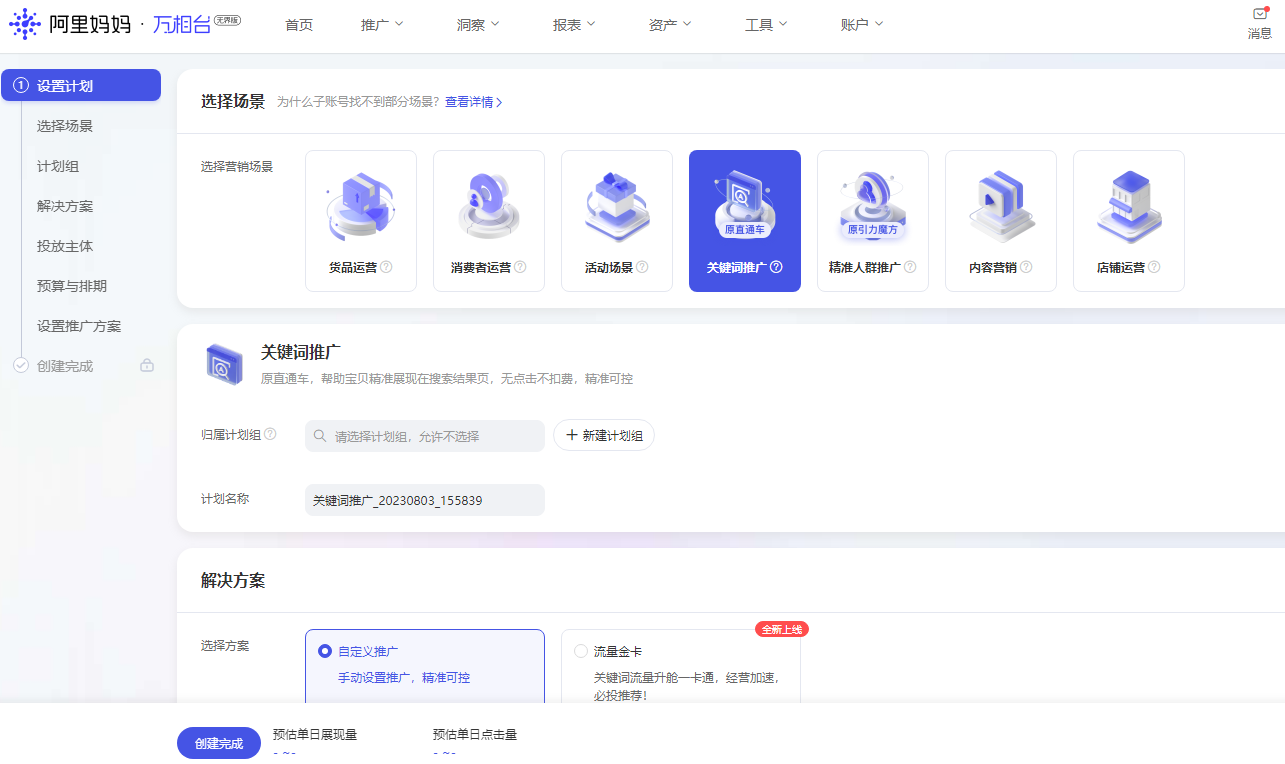This screenshot has width=1285, height=764.
Task: Click help icon next to 精准人群推广
Action: tap(910, 267)
